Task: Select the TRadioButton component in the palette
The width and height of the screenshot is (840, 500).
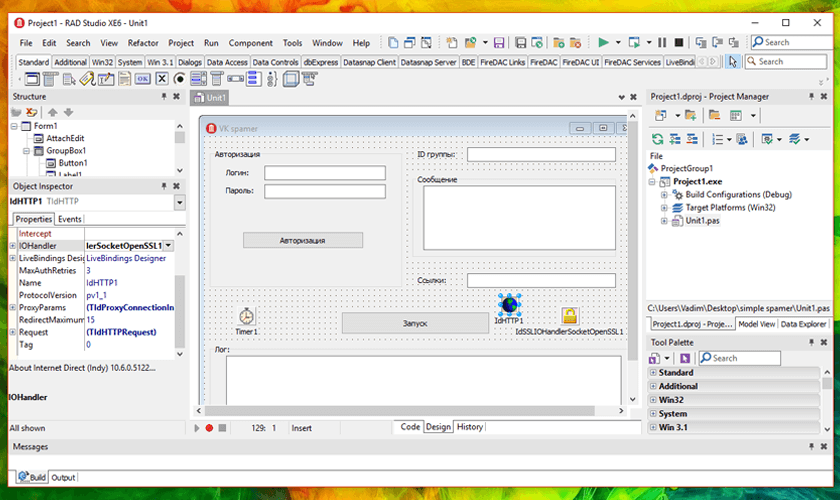Action: point(179,79)
